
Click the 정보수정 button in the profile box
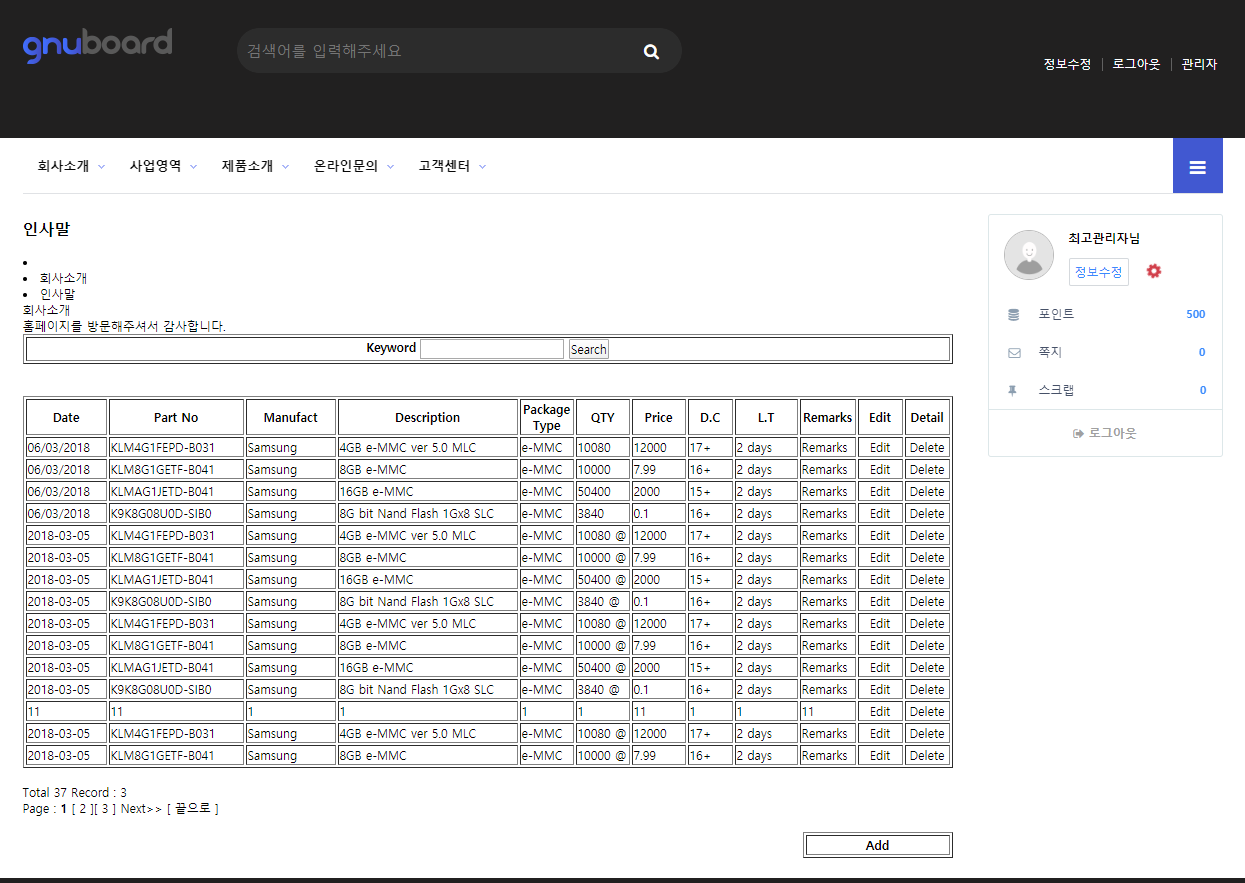click(1098, 272)
